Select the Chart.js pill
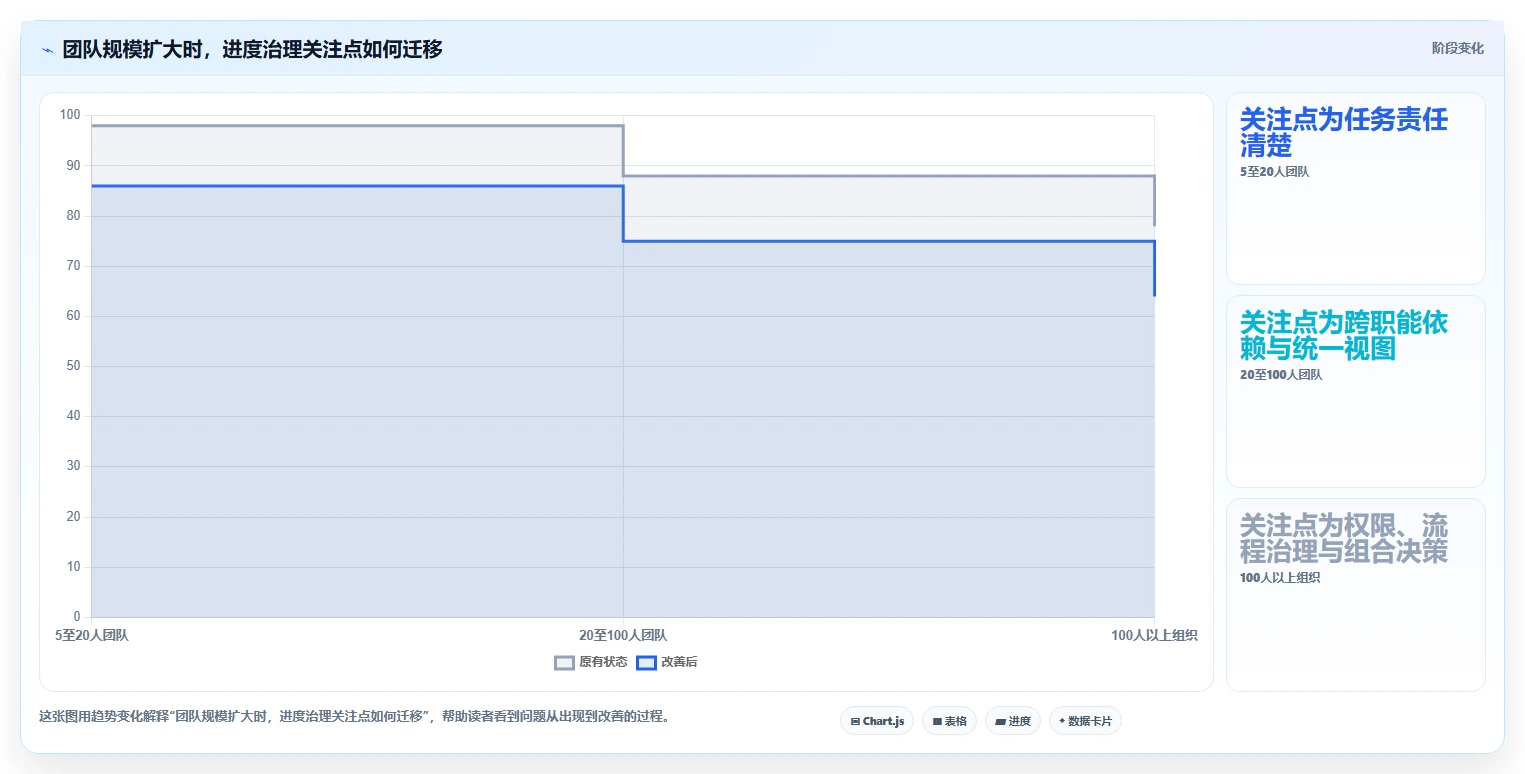Image resolution: width=1525 pixels, height=774 pixels. pyautogui.click(x=877, y=721)
